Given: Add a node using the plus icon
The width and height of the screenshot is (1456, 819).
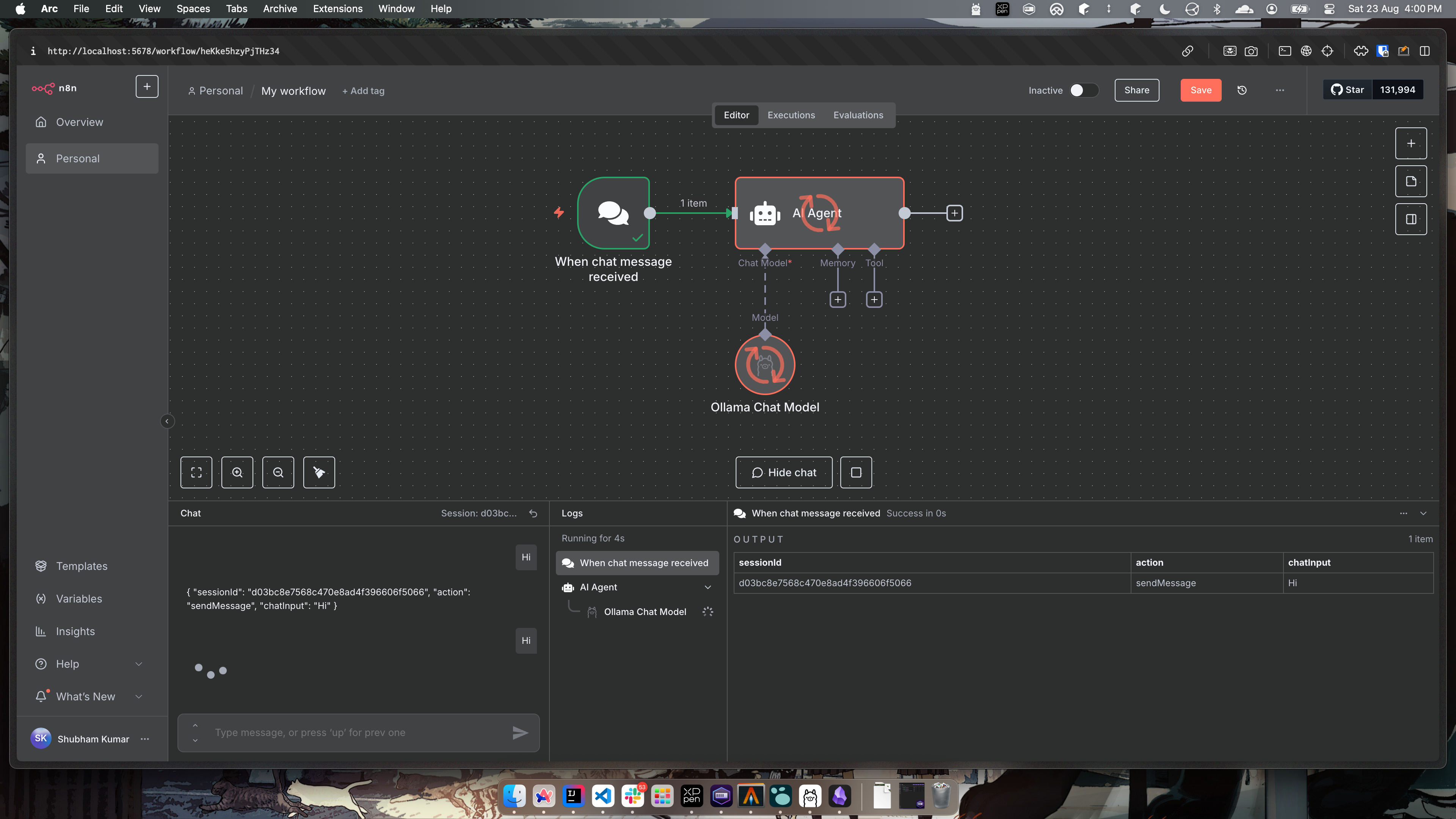Looking at the screenshot, I should click(1410, 143).
